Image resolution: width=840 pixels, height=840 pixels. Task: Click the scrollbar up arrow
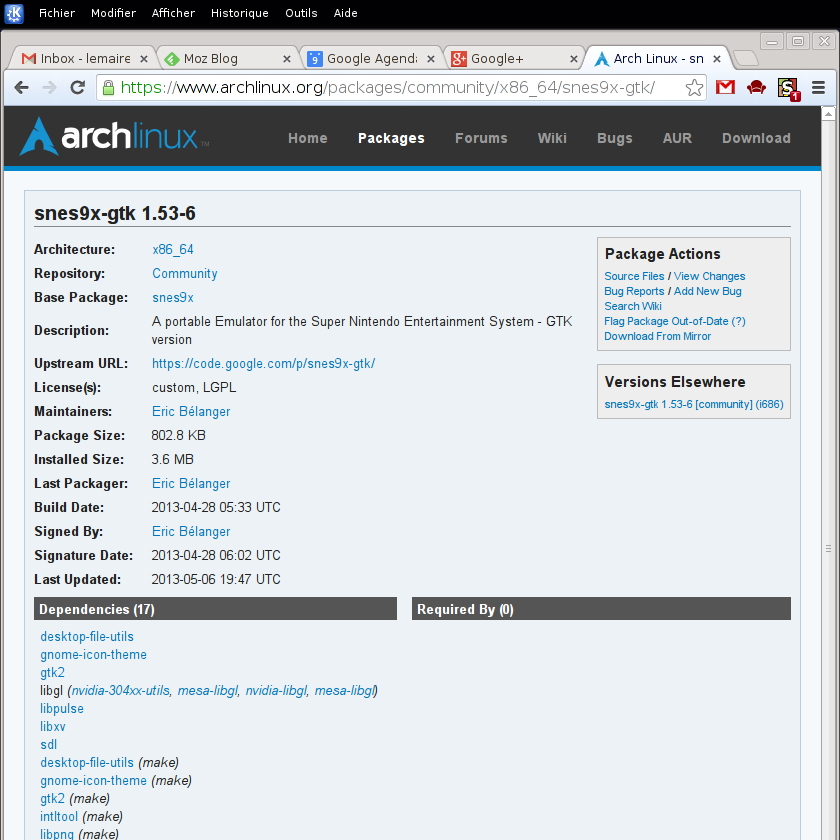pos(828,114)
